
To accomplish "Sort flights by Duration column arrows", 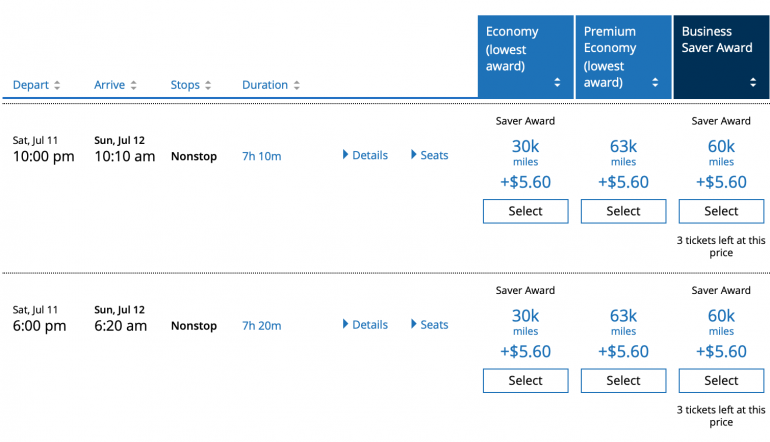I will click(x=296, y=86).
